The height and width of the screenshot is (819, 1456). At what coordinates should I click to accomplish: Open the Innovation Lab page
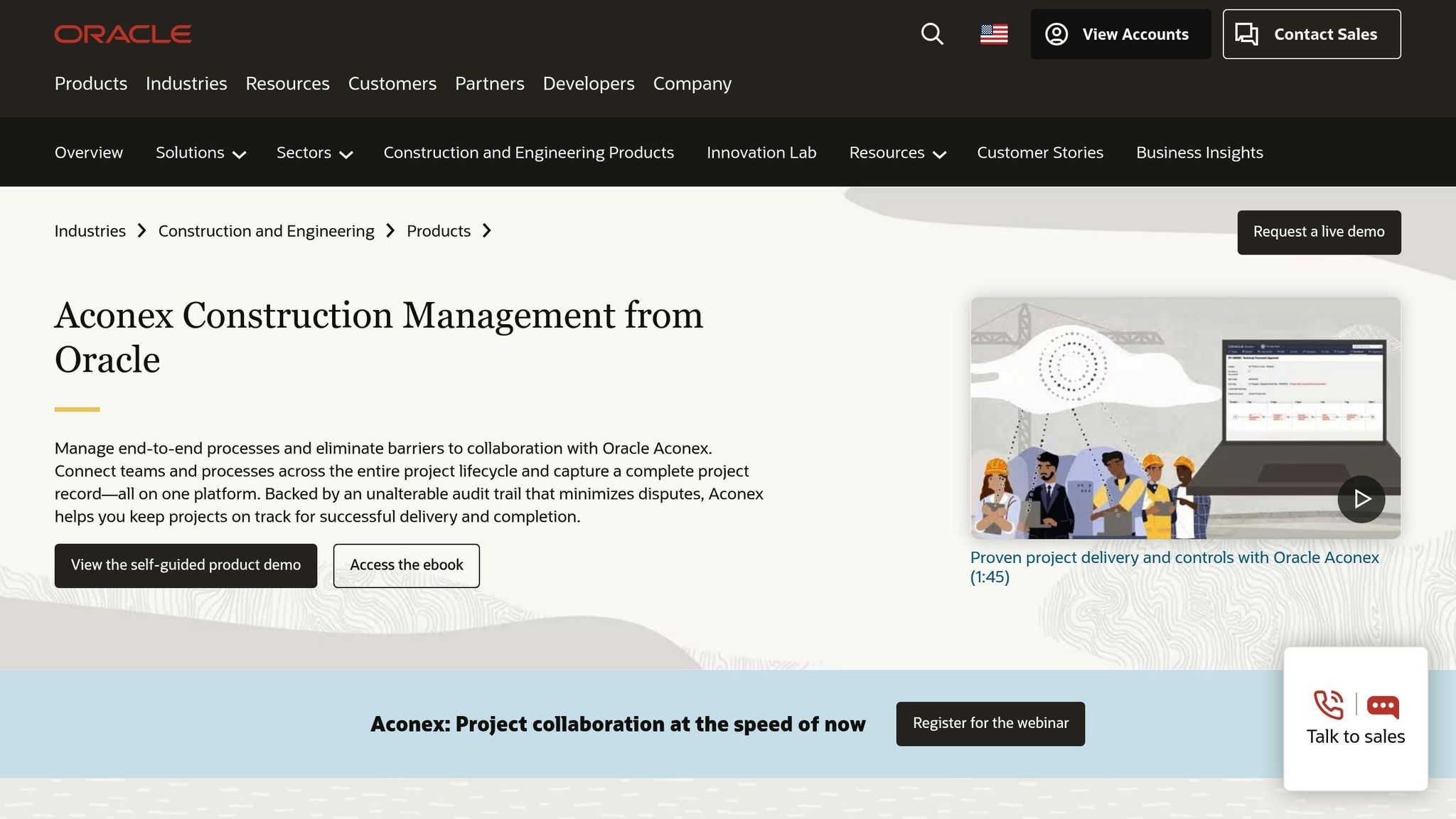coord(761,153)
